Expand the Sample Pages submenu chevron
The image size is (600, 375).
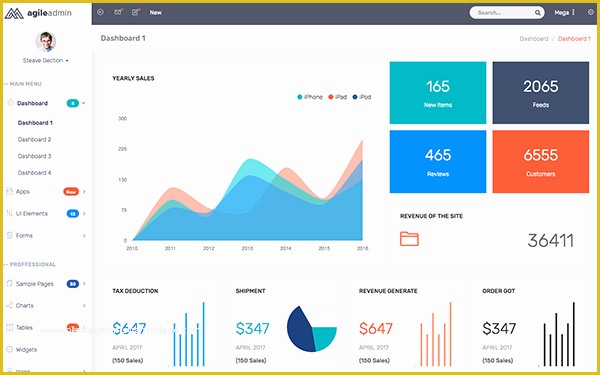tap(84, 284)
